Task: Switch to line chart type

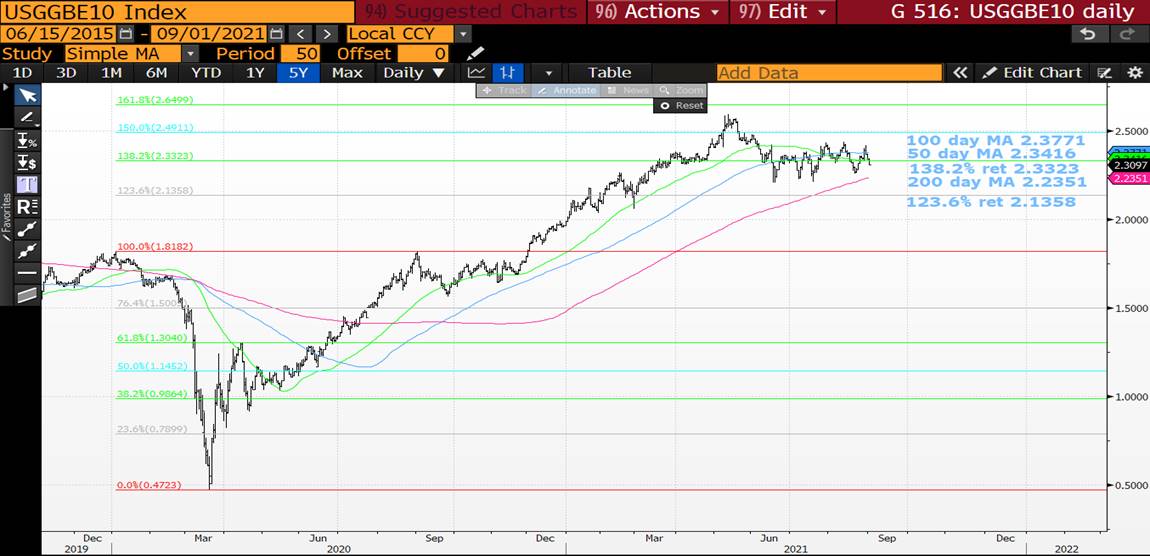Action: coord(477,73)
